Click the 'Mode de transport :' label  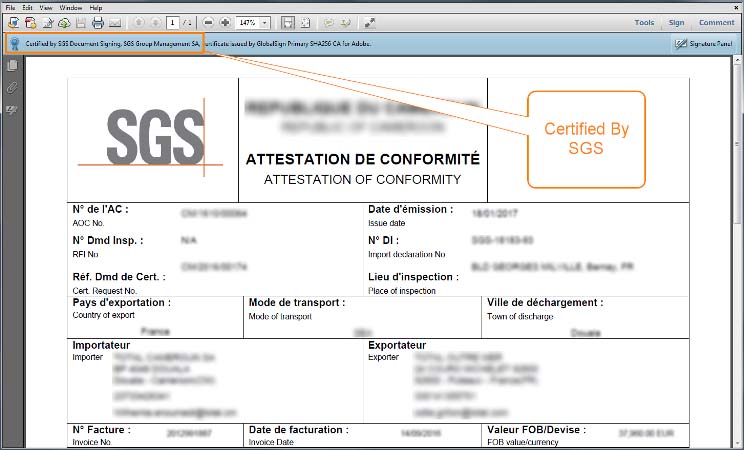click(x=297, y=302)
